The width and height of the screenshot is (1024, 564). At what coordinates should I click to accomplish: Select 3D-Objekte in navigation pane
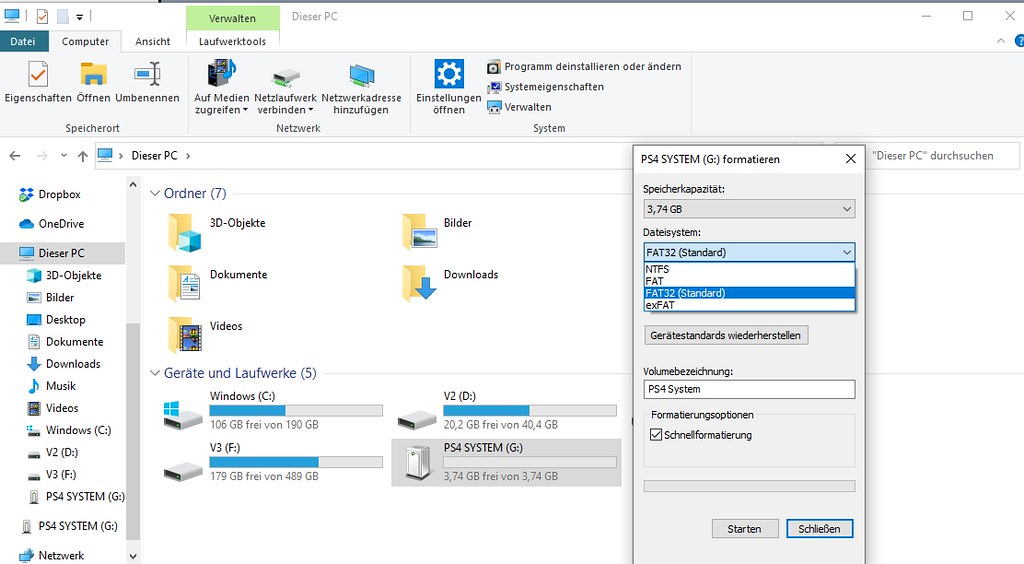73,275
